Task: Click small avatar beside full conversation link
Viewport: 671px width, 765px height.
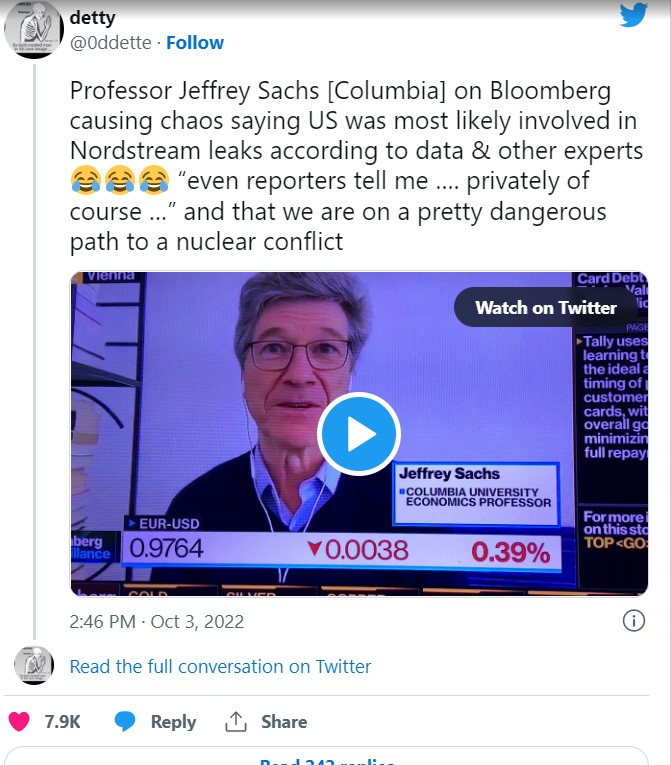Action: point(35,666)
